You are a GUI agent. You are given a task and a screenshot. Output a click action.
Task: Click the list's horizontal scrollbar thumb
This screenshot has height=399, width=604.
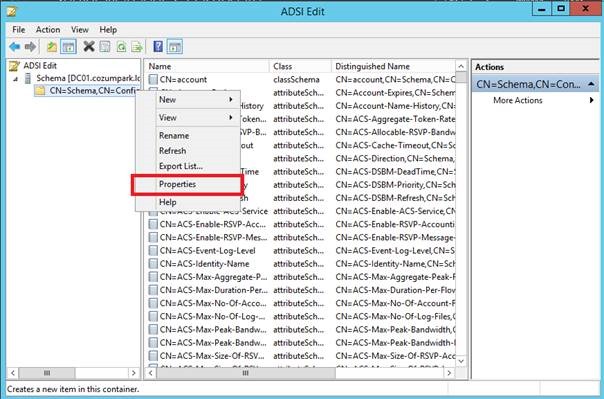point(246,373)
